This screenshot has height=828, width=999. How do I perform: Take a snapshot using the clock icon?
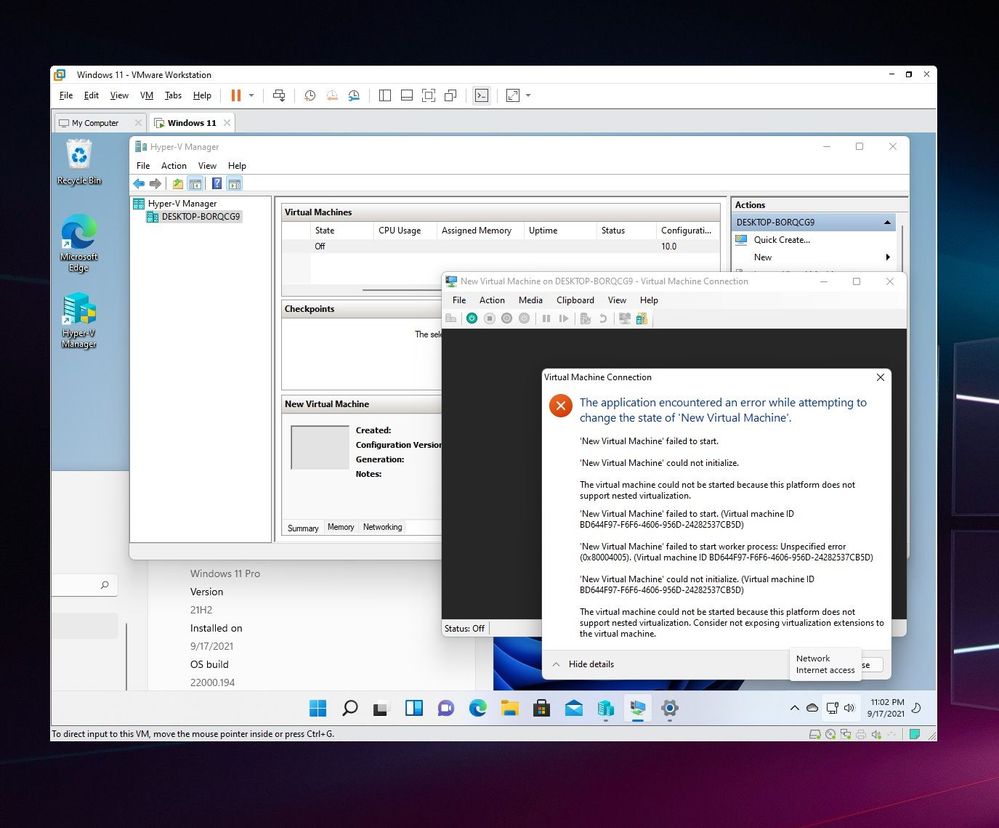point(310,96)
